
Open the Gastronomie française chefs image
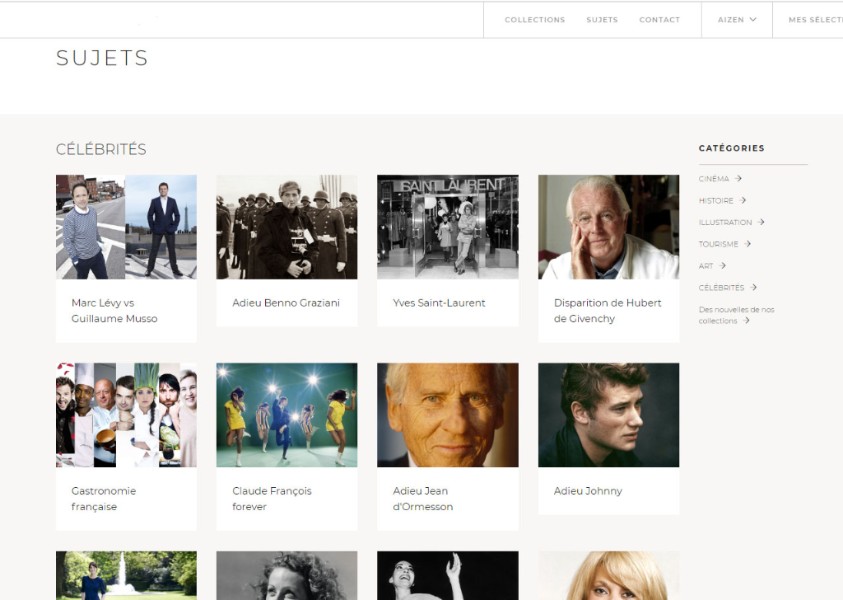tap(126, 415)
